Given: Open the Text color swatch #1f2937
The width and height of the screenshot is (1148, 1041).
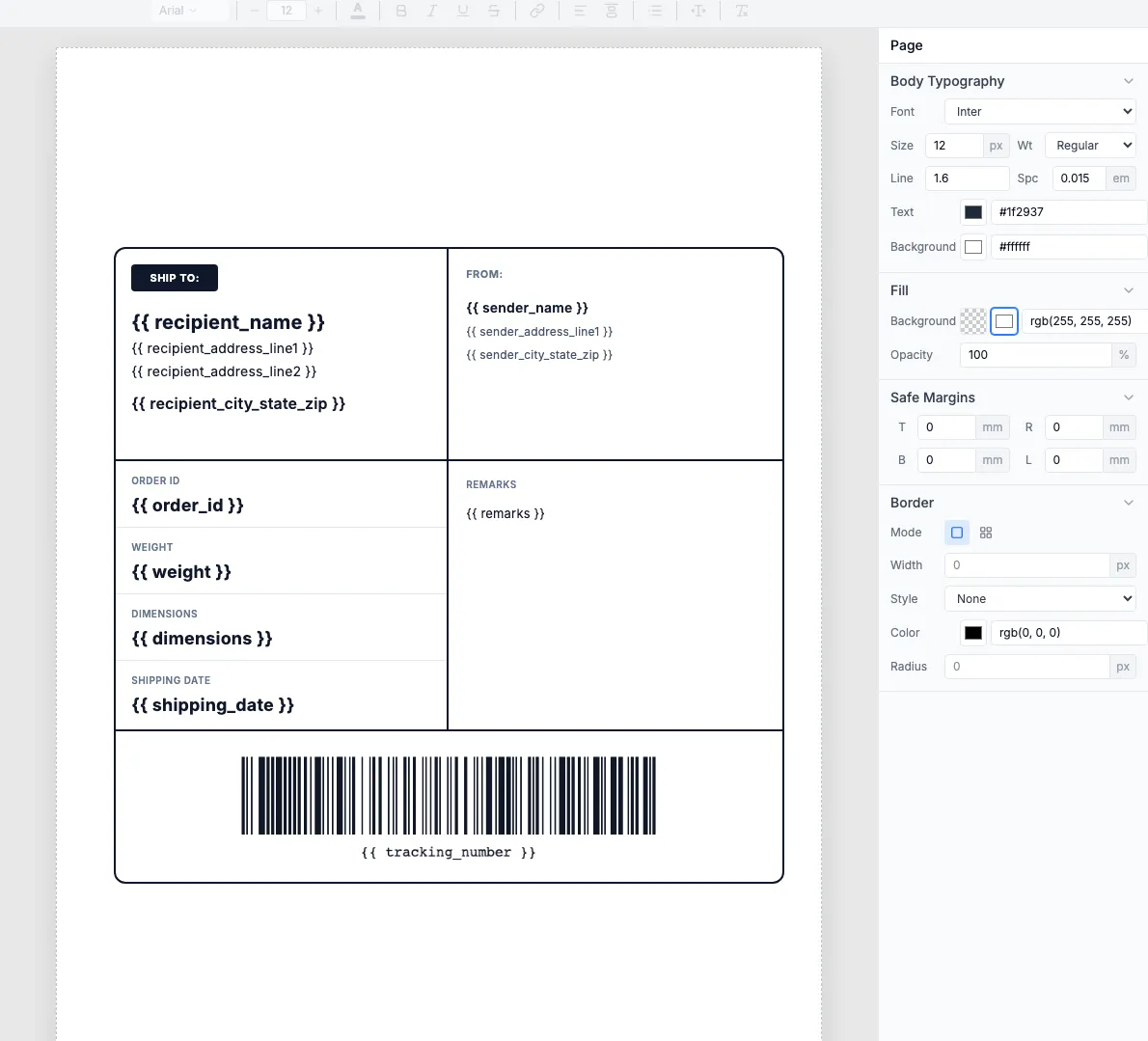Looking at the screenshot, I should tap(973, 211).
